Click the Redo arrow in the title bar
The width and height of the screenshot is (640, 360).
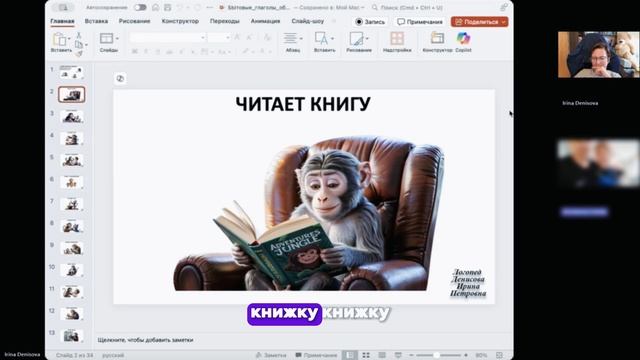(x=198, y=7)
